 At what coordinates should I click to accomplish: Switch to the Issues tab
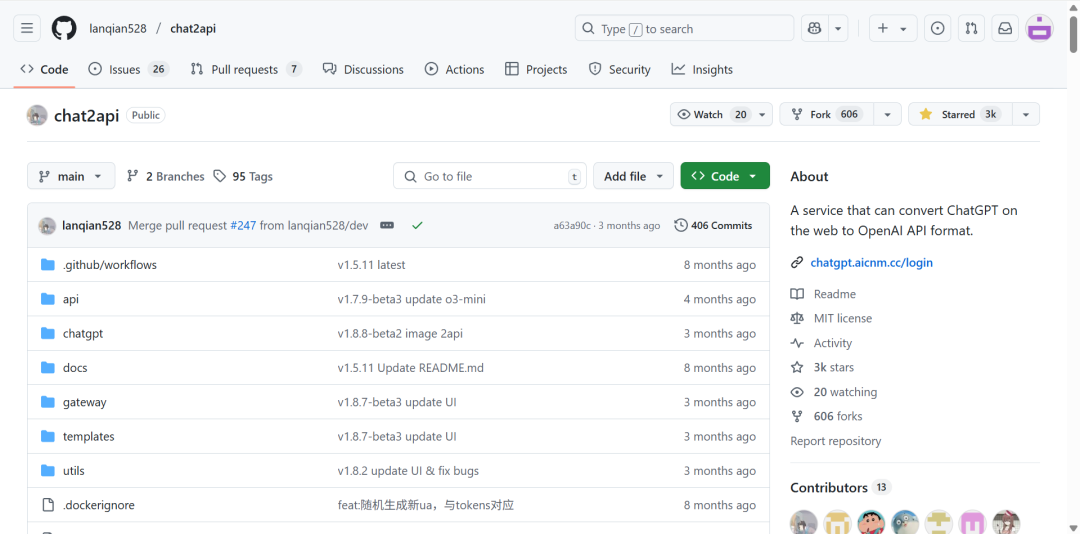coord(128,70)
